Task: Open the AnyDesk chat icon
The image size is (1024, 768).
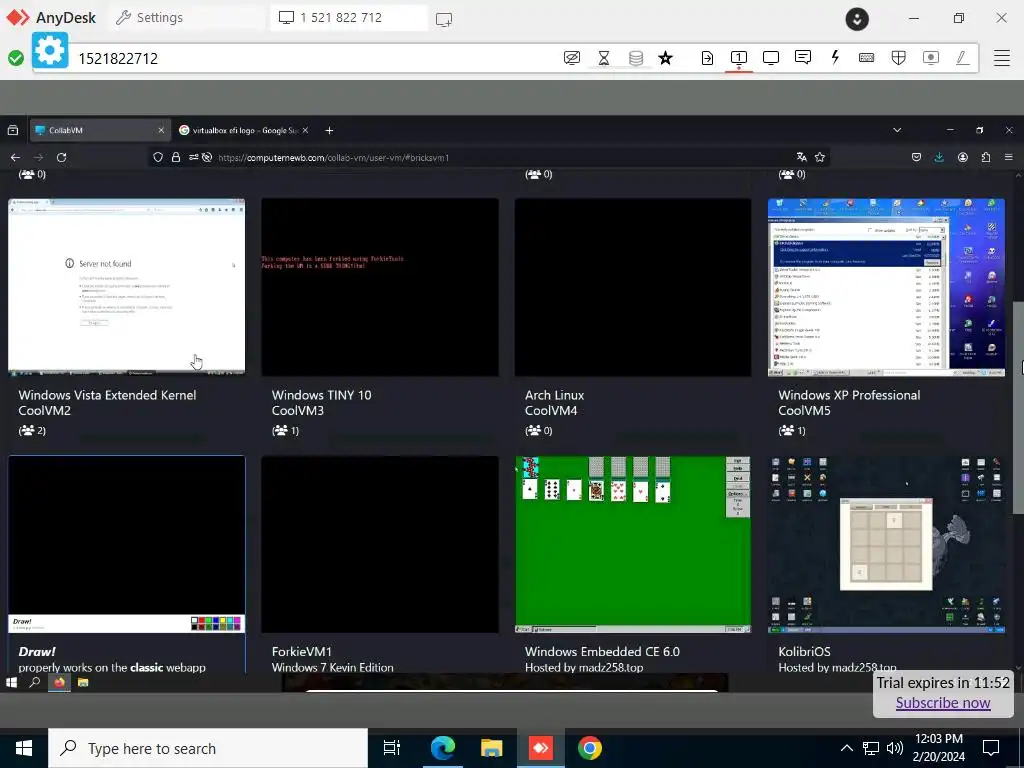Action: pyautogui.click(x=803, y=57)
